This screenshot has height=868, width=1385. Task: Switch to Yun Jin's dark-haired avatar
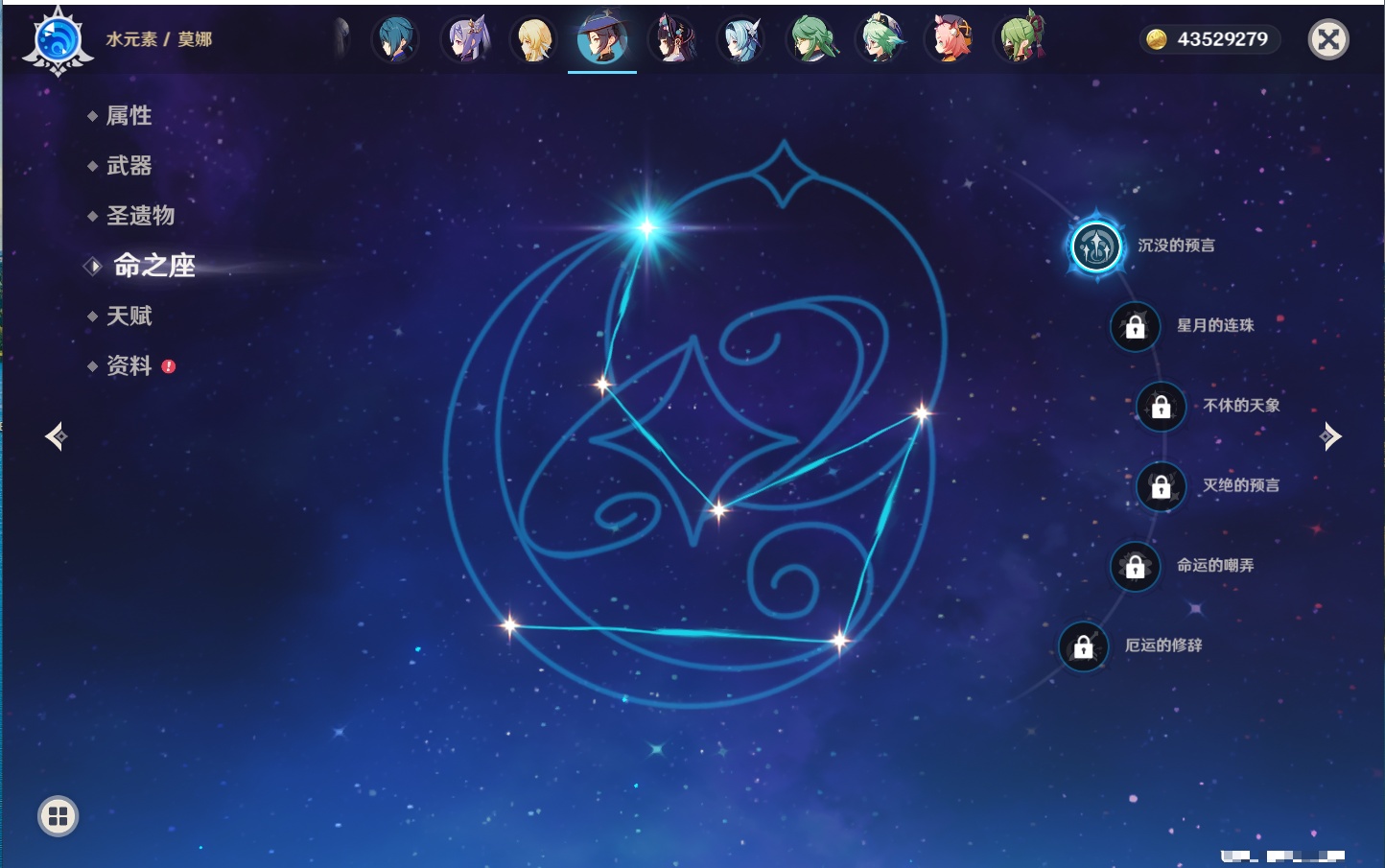[671, 39]
